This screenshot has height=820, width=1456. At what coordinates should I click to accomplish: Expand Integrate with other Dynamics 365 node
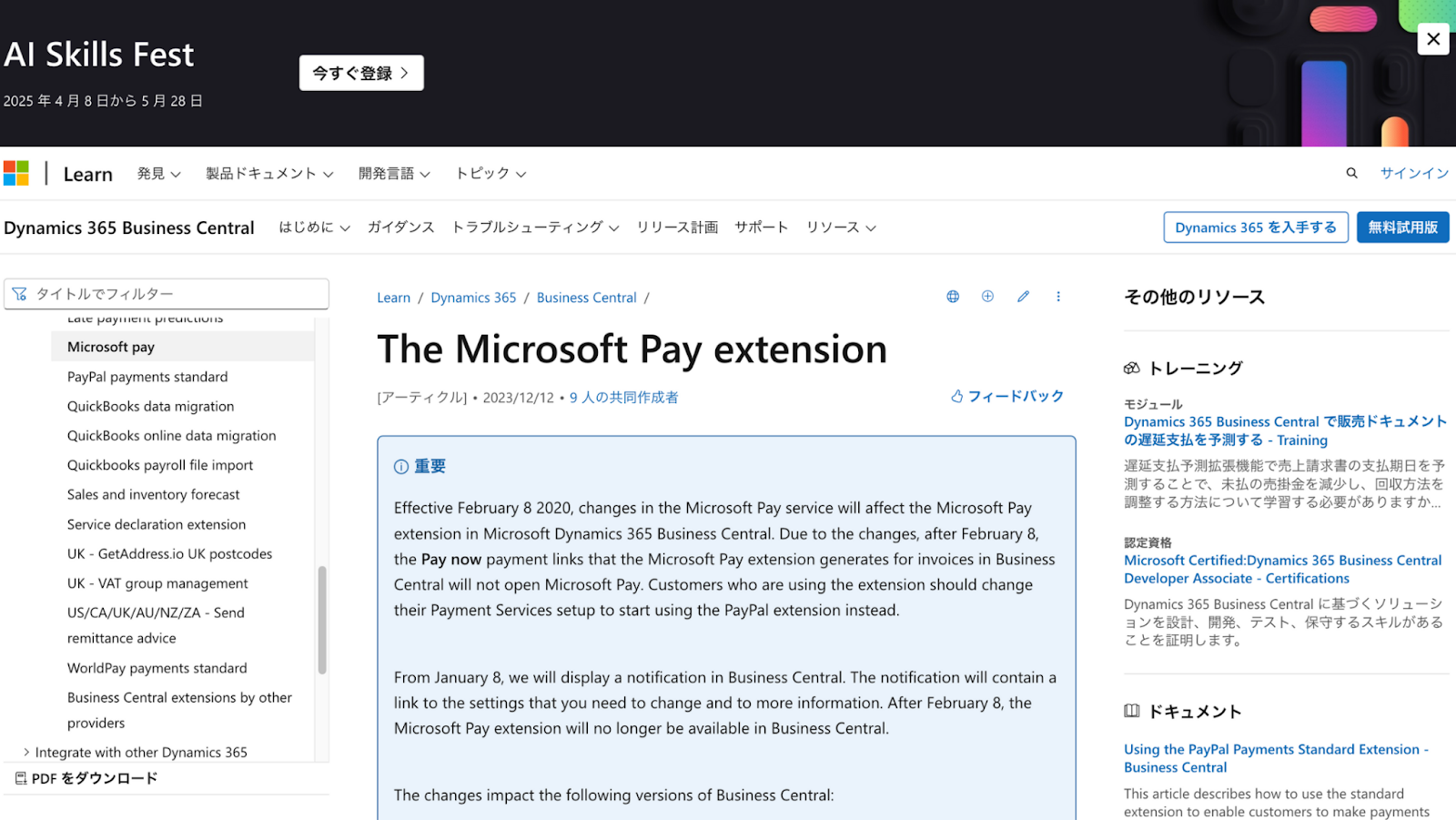click(26, 752)
